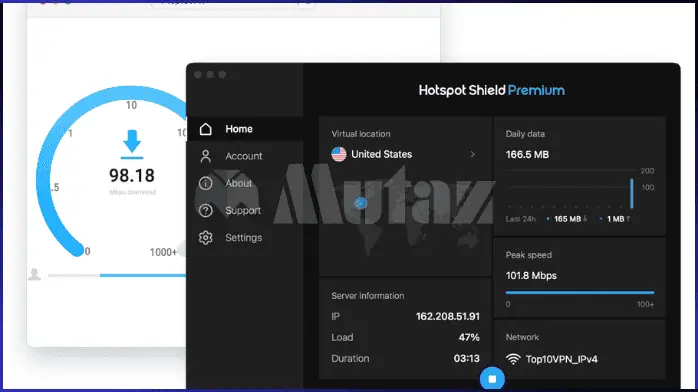Image resolution: width=698 pixels, height=392 pixels.
Task: Click the Support question mark icon
Action: point(206,210)
